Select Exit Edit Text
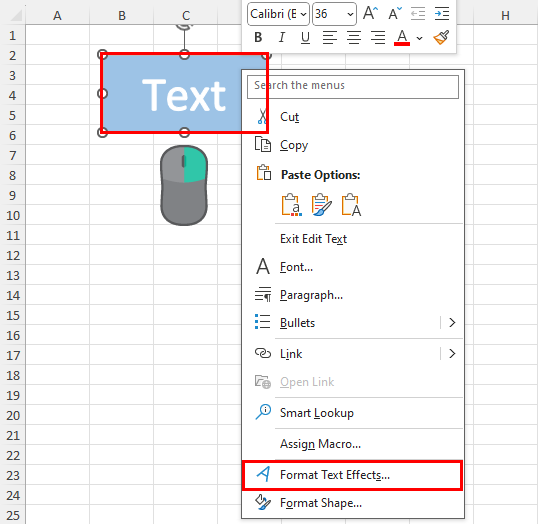 pos(353,239)
